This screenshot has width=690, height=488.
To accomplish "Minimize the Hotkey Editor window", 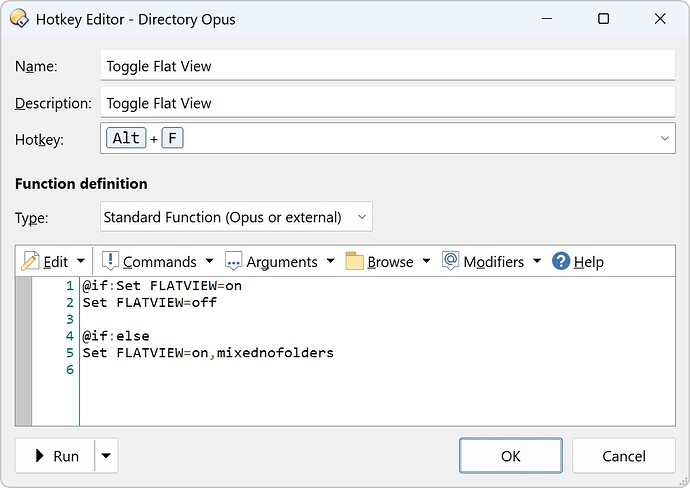I will 547,18.
